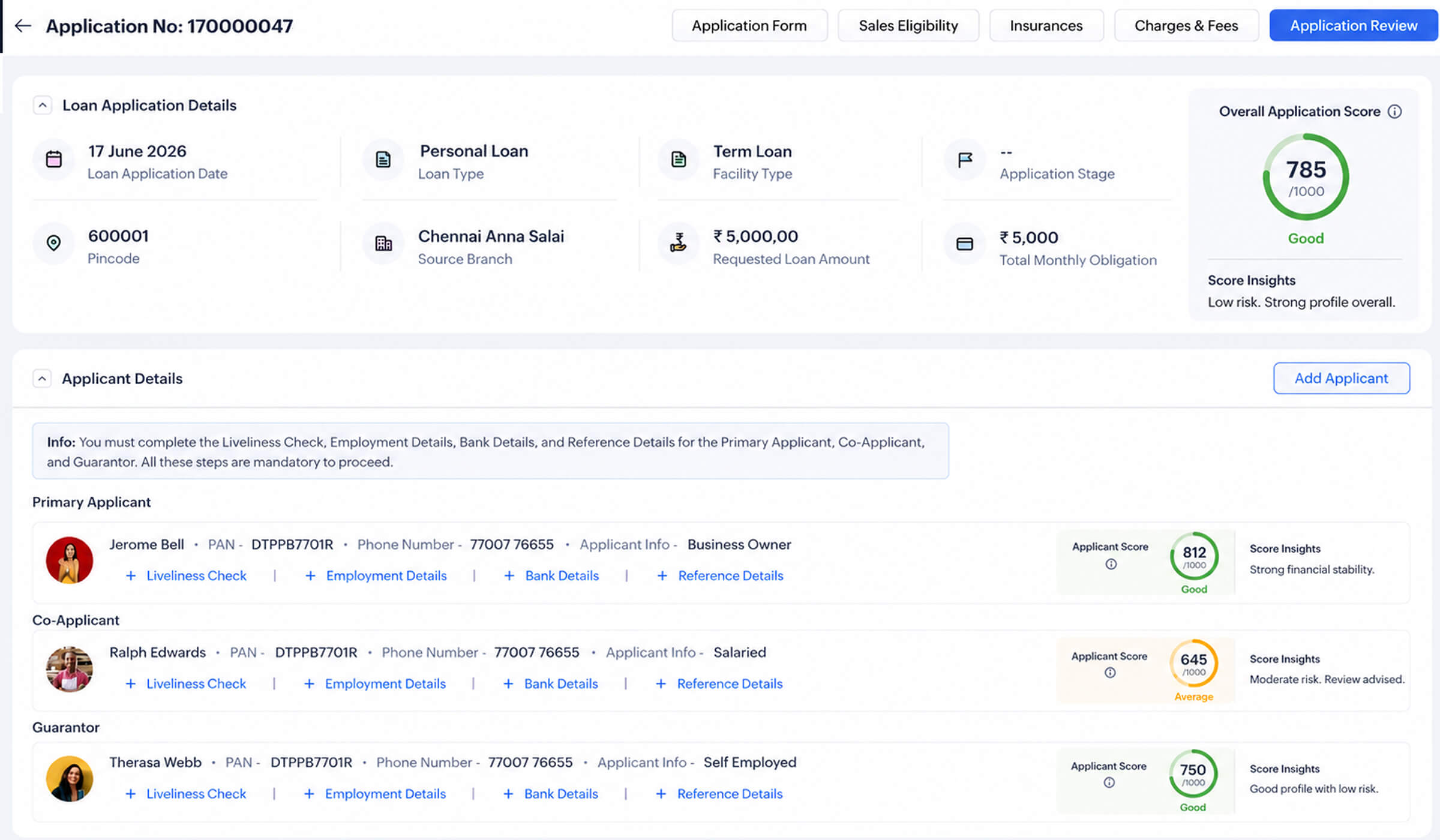The image size is (1440, 840).
Task: Click the flag icon for Application Stage
Action: pyautogui.click(x=965, y=160)
